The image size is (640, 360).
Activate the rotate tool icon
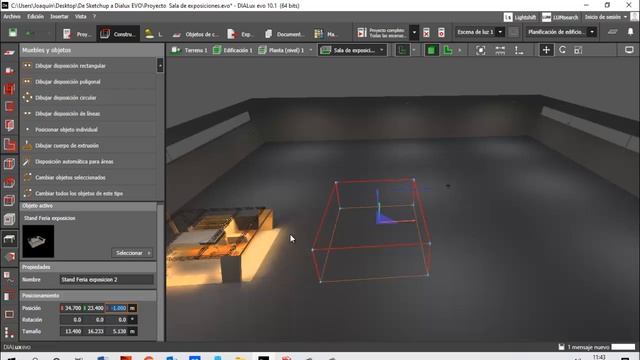click(563, 50)
